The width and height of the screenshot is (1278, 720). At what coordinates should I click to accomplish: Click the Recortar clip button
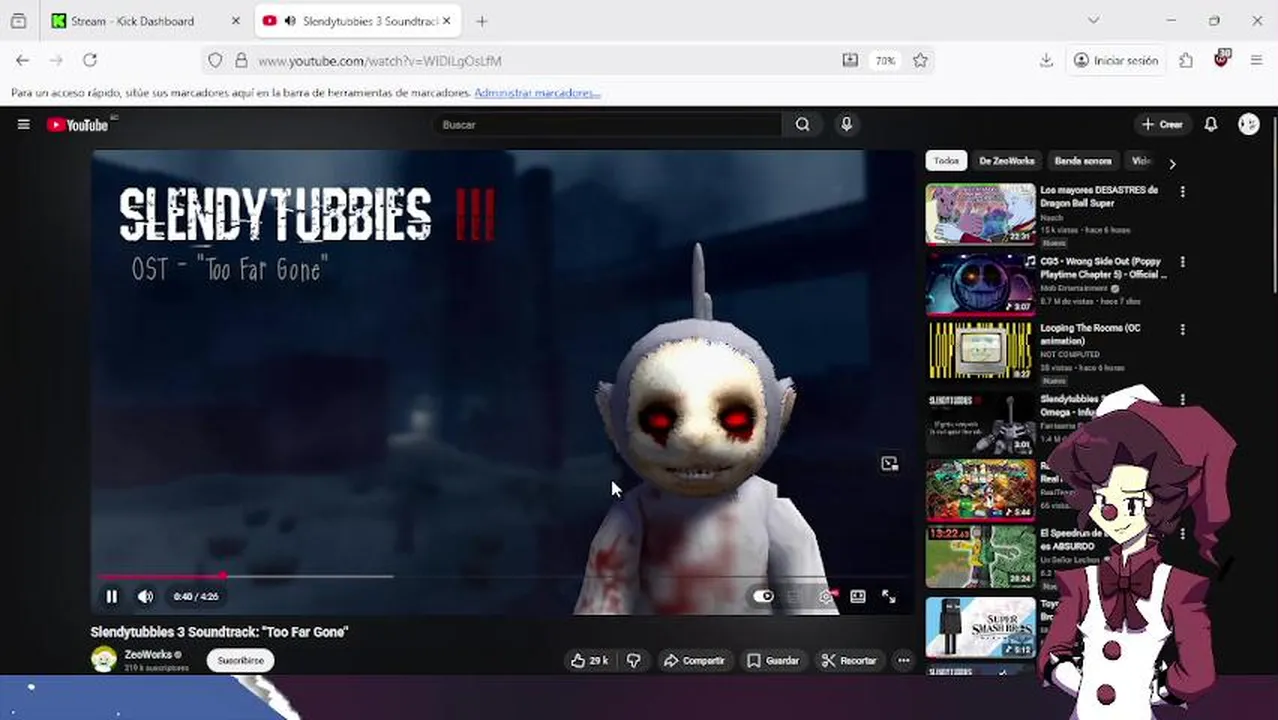(849, 661)
